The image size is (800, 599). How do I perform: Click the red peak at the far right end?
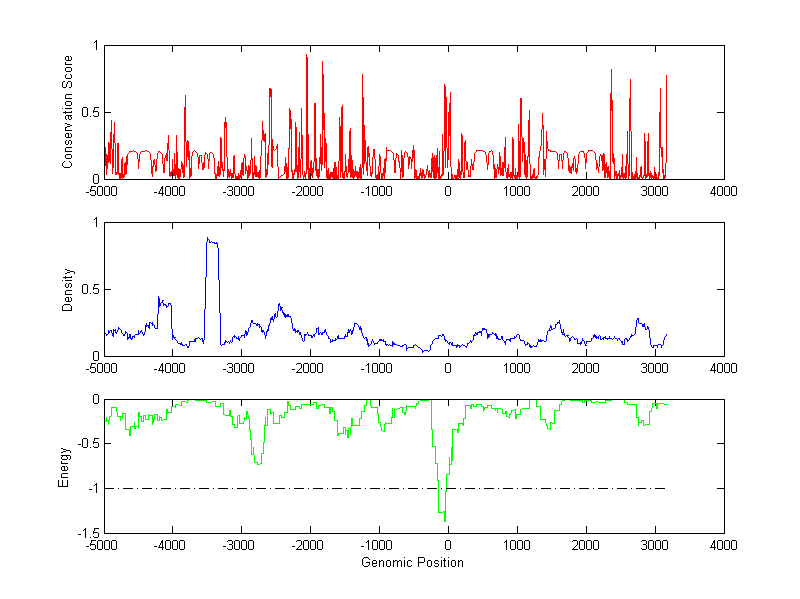pyautogui.click(x=666, y=76)
